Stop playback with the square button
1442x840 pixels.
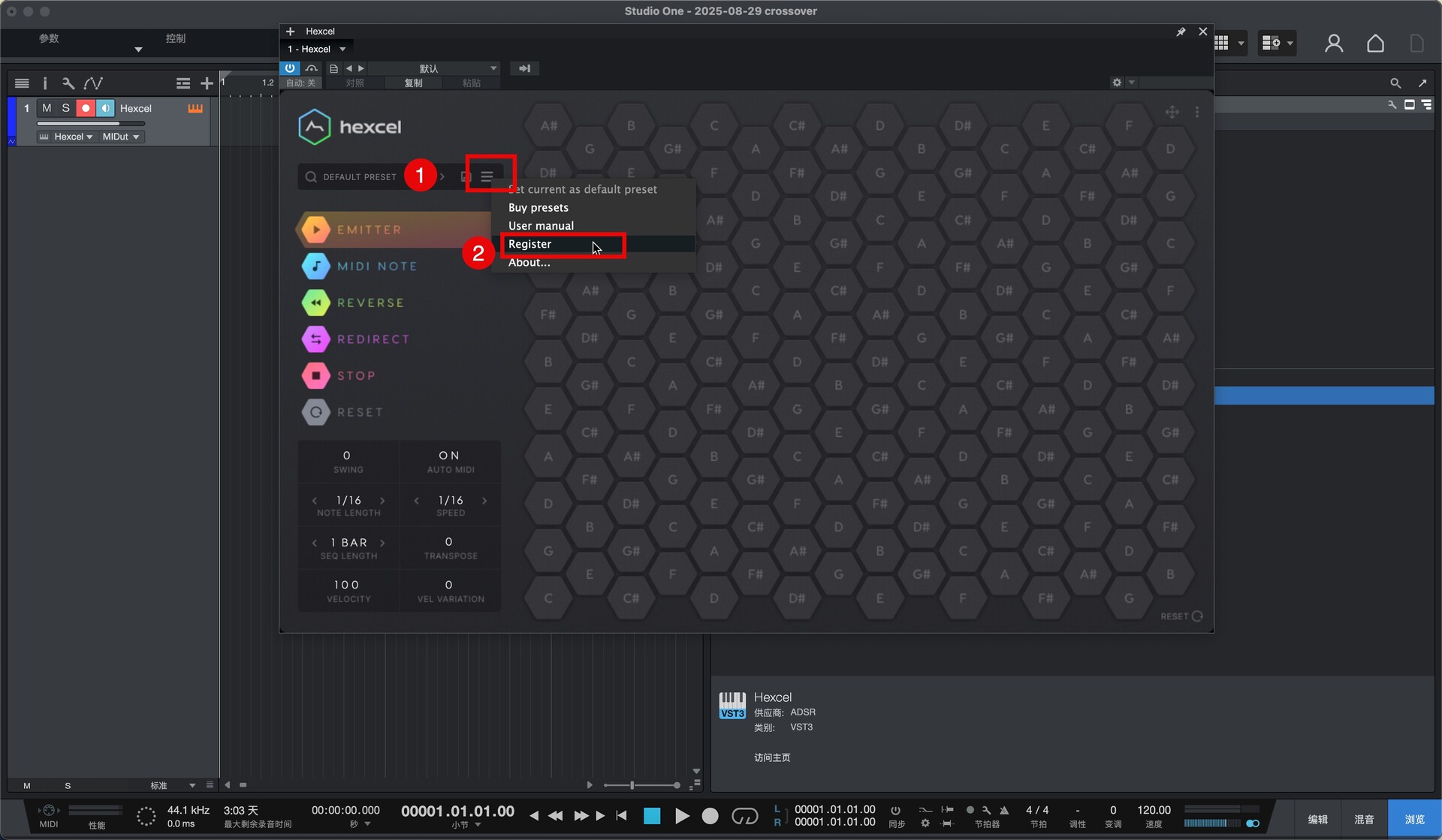[x=652, y=816]
